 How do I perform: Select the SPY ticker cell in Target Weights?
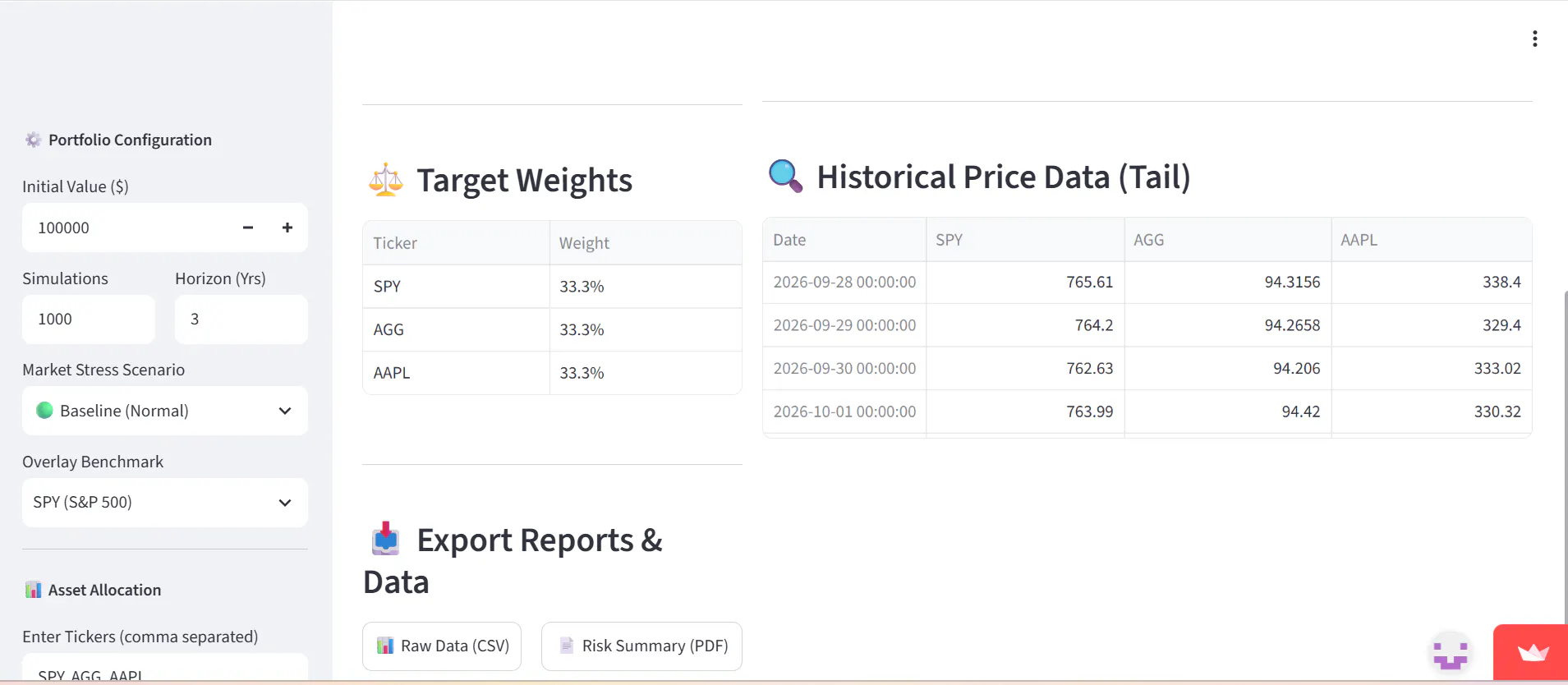click(x=456, y=287)
